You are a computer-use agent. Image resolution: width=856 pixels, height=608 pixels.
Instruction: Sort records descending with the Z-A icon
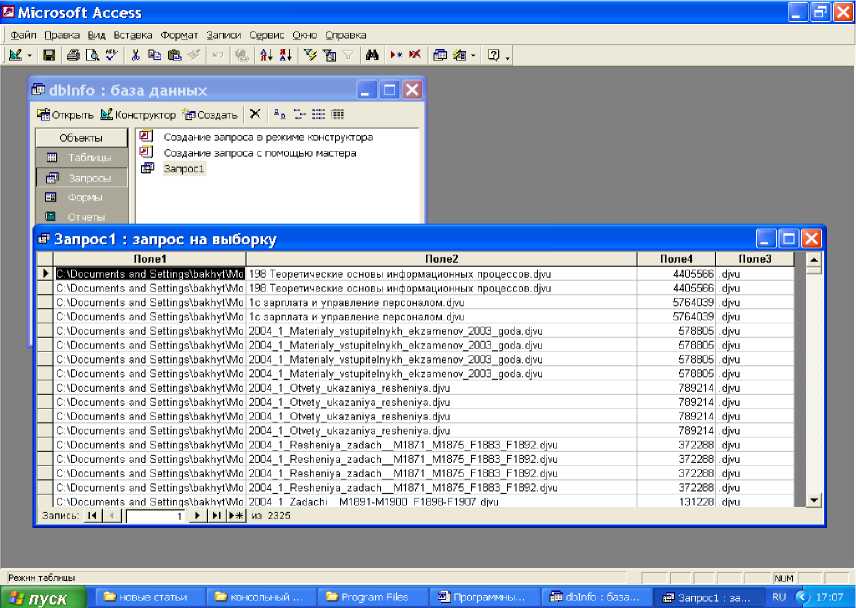tap(283, 56)
